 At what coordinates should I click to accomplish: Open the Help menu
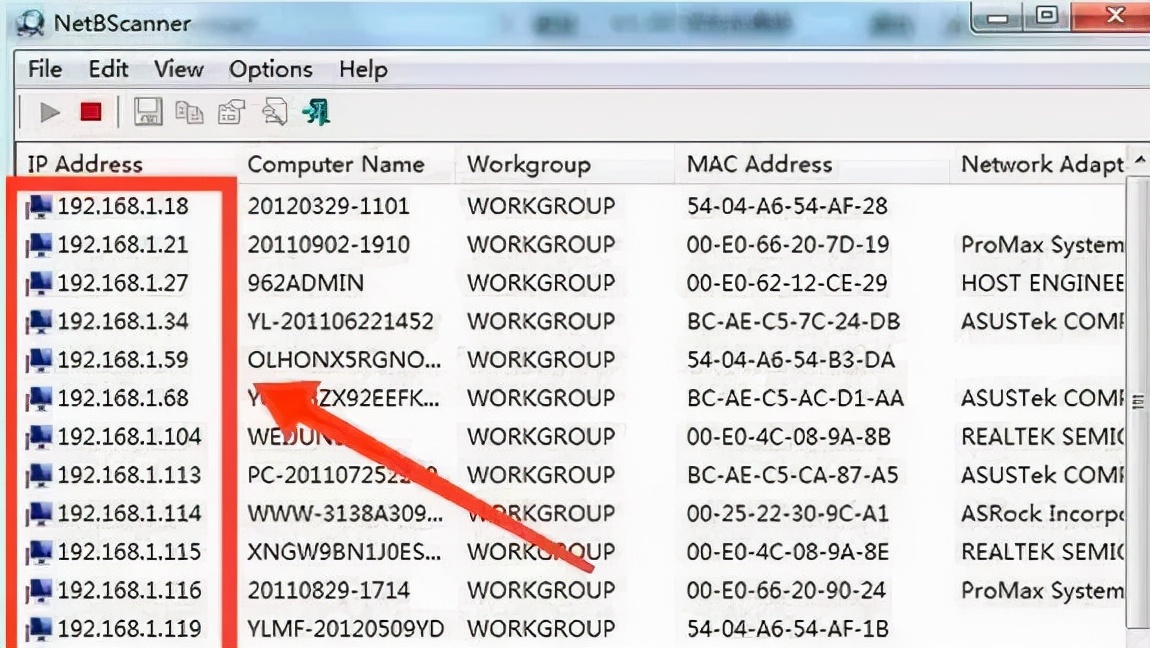tap(363, 70)
